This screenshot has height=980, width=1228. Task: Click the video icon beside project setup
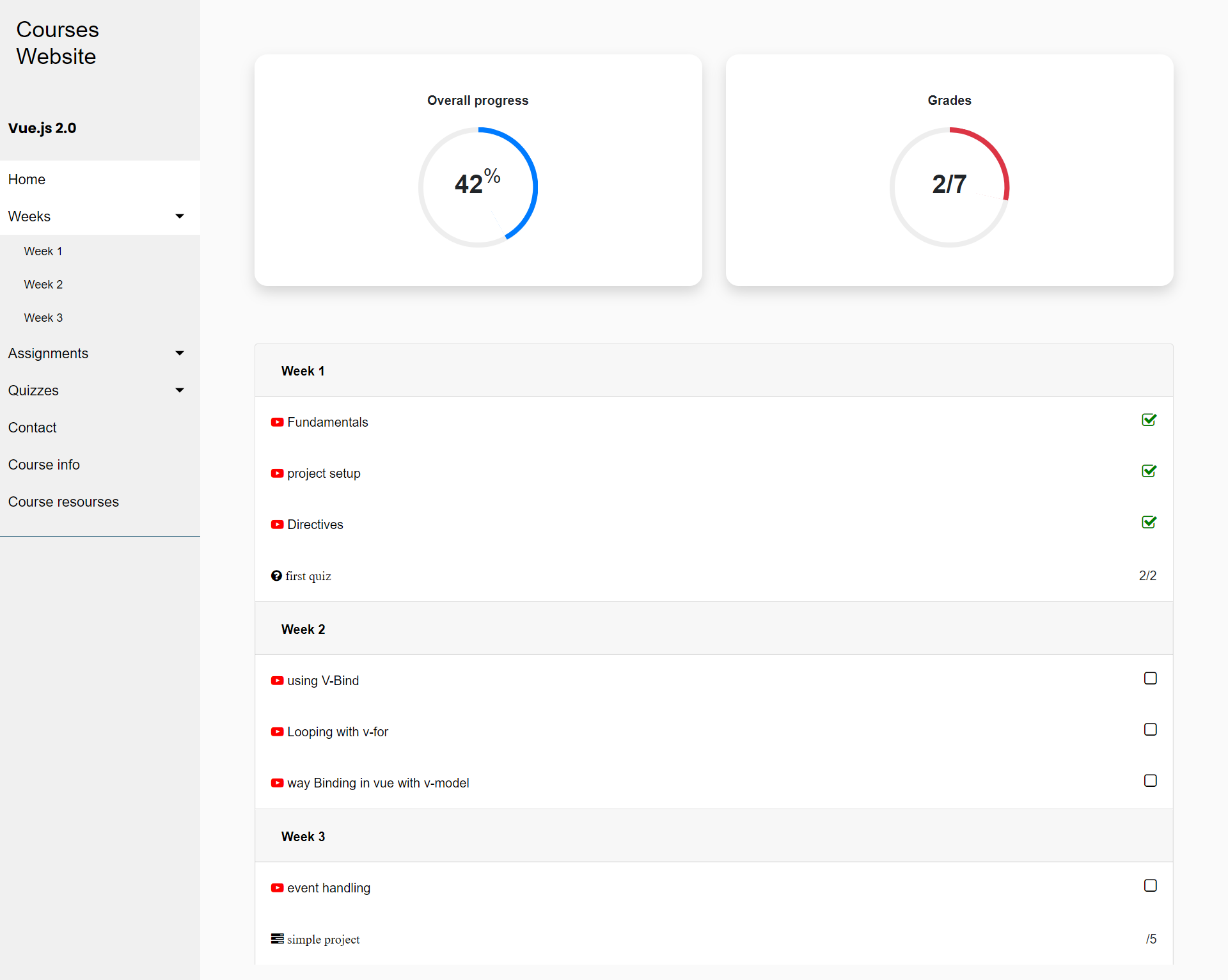[277, 473]
